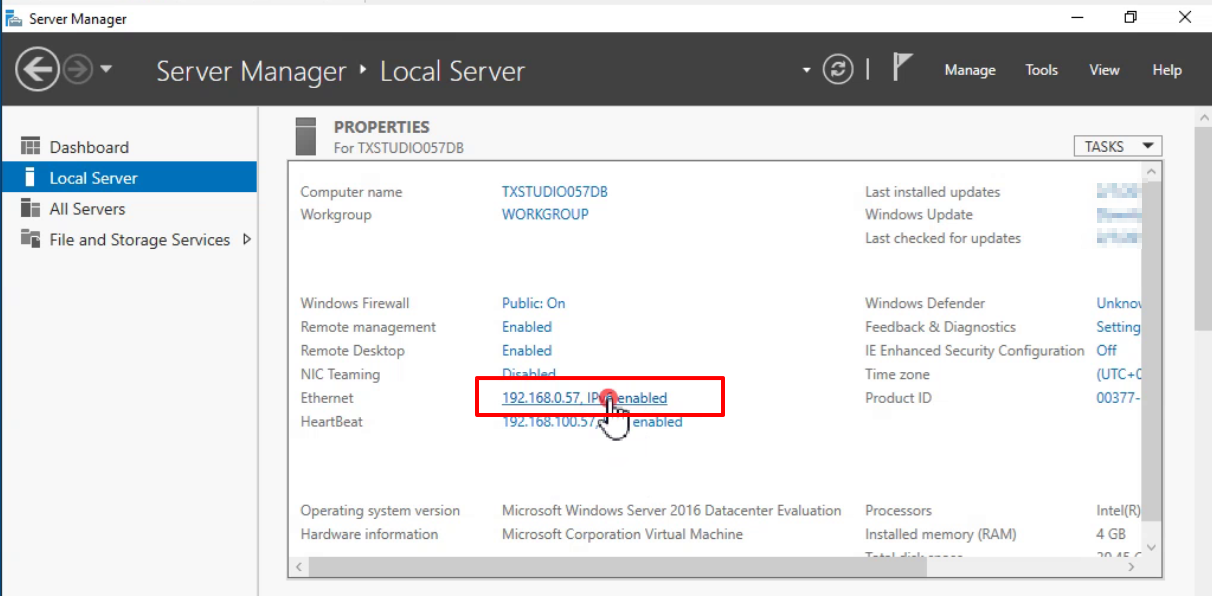1212x596 pixels.
Task: Click the Dashboard icon in the sidebar
Action: (x=30, y=147)
